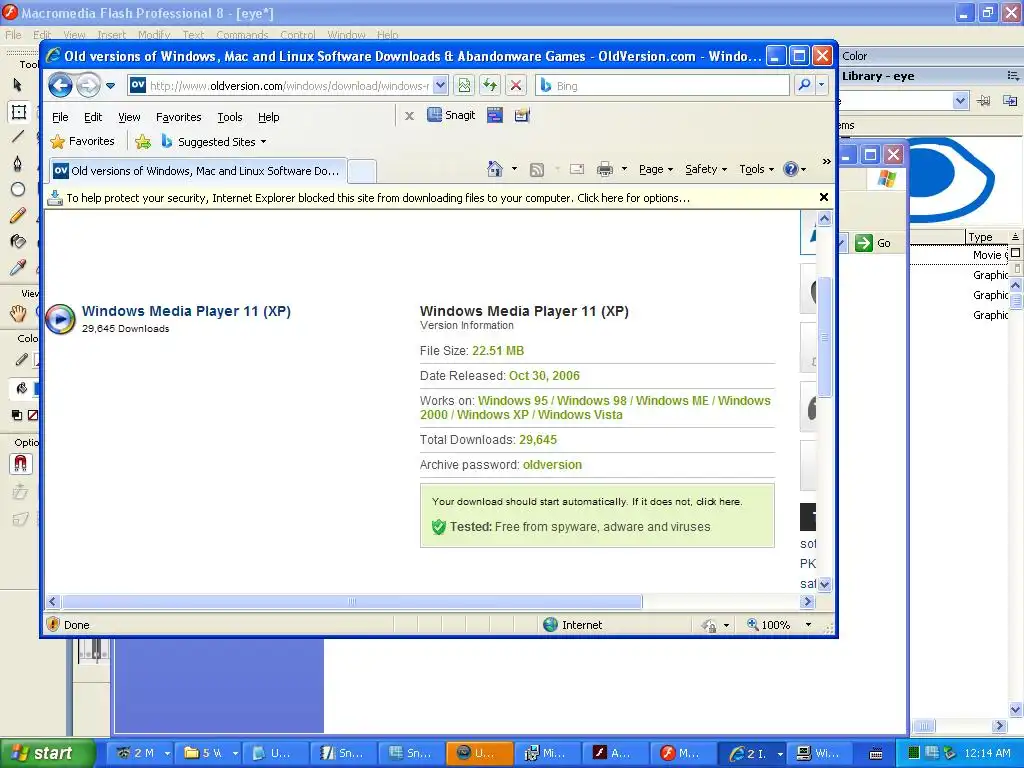The height and width of the screenshot is (768, 1024).
Task: Expand the address bar URL dropdown
Action: pyautogui.click(x=440, y=86)
